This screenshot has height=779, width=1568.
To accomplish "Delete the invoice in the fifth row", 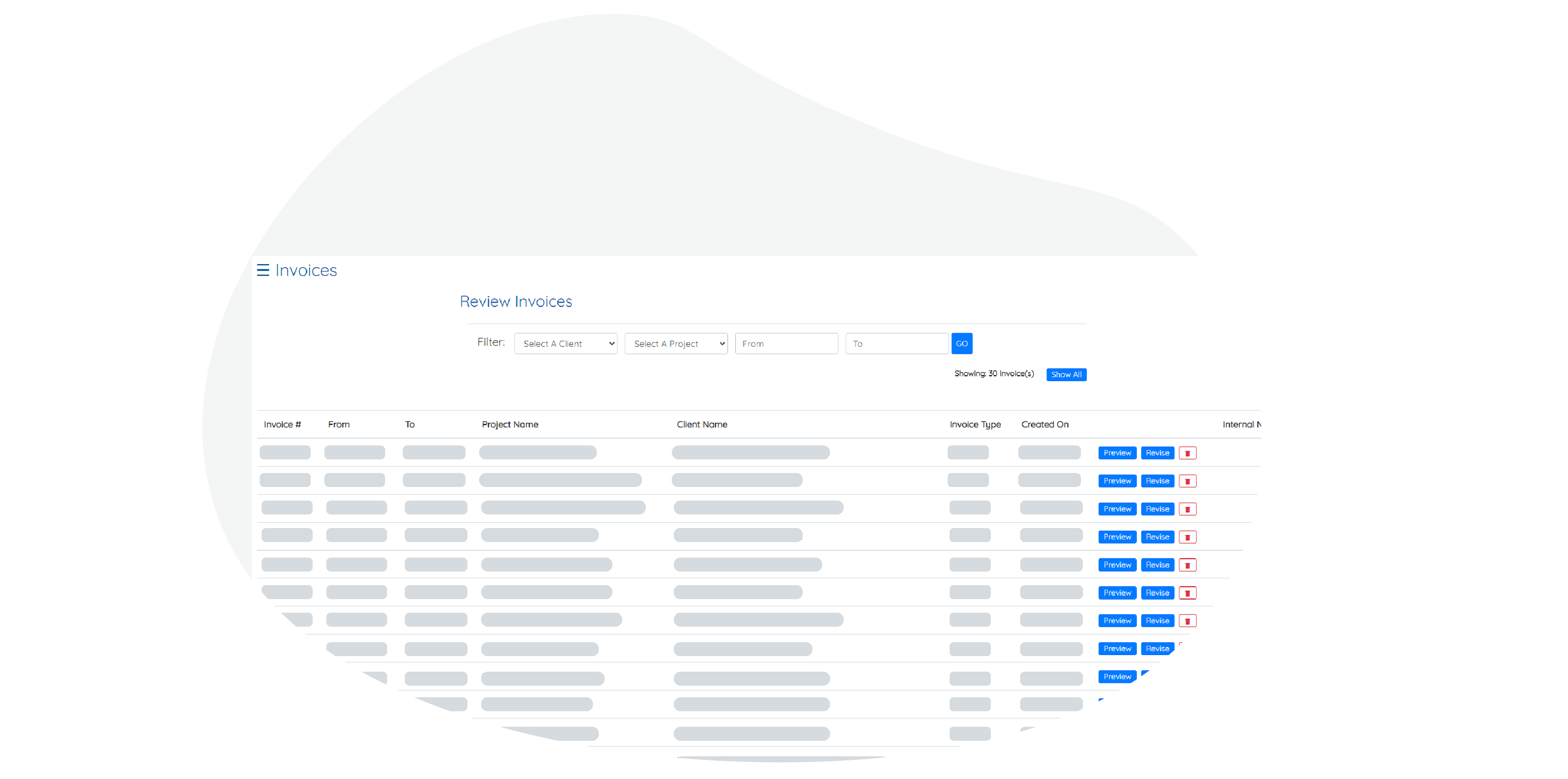I will click(1187, 565).
